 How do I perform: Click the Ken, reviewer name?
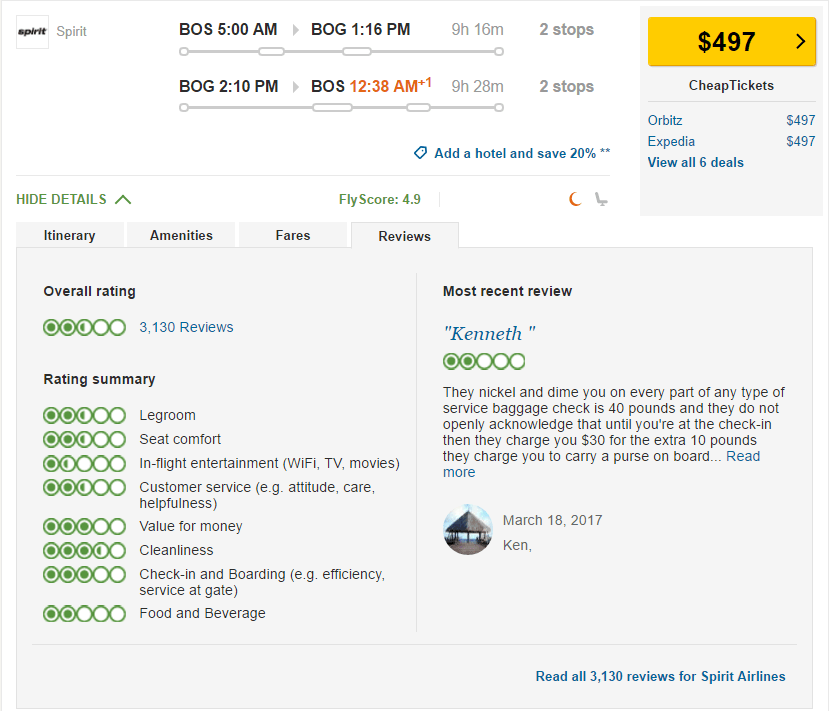point(517,546)
